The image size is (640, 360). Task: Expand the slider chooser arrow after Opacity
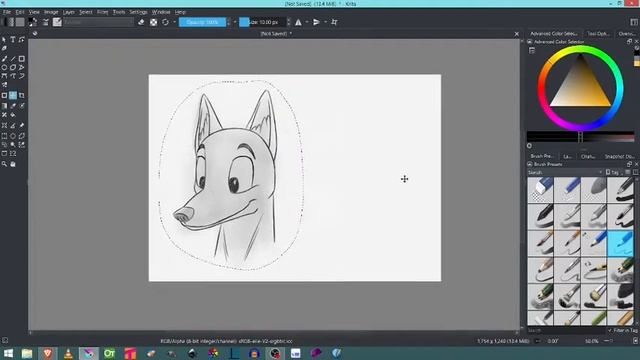[x=235, y=22]
